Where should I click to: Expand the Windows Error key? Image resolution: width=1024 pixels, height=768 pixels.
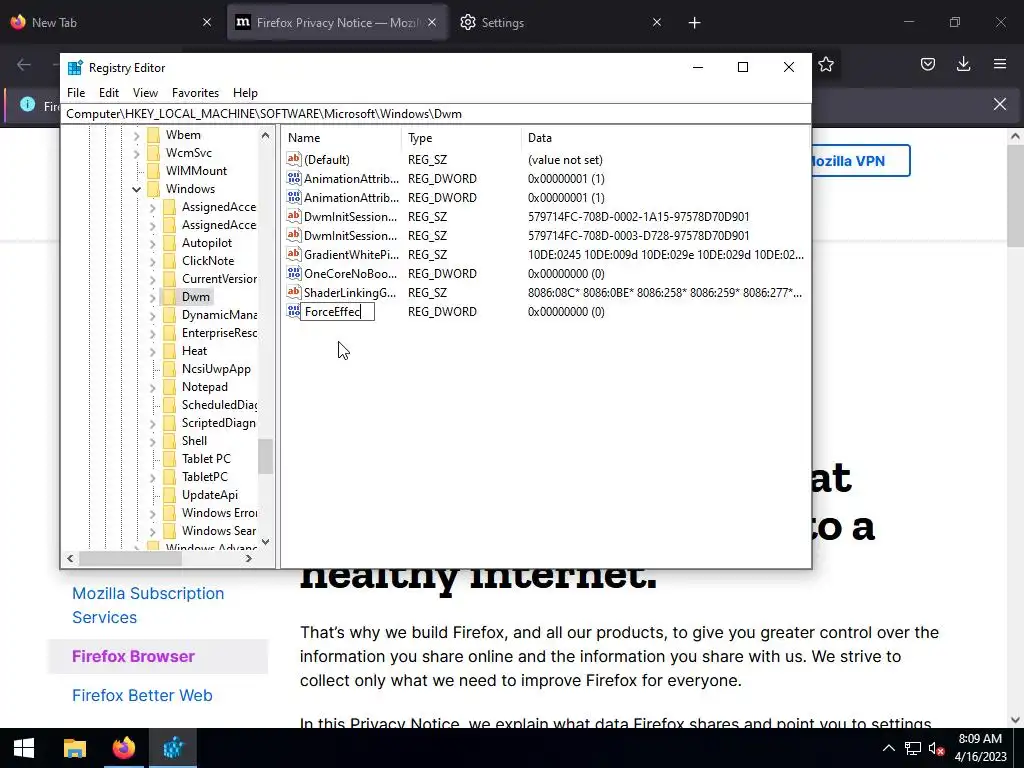[x=152, y=513]
